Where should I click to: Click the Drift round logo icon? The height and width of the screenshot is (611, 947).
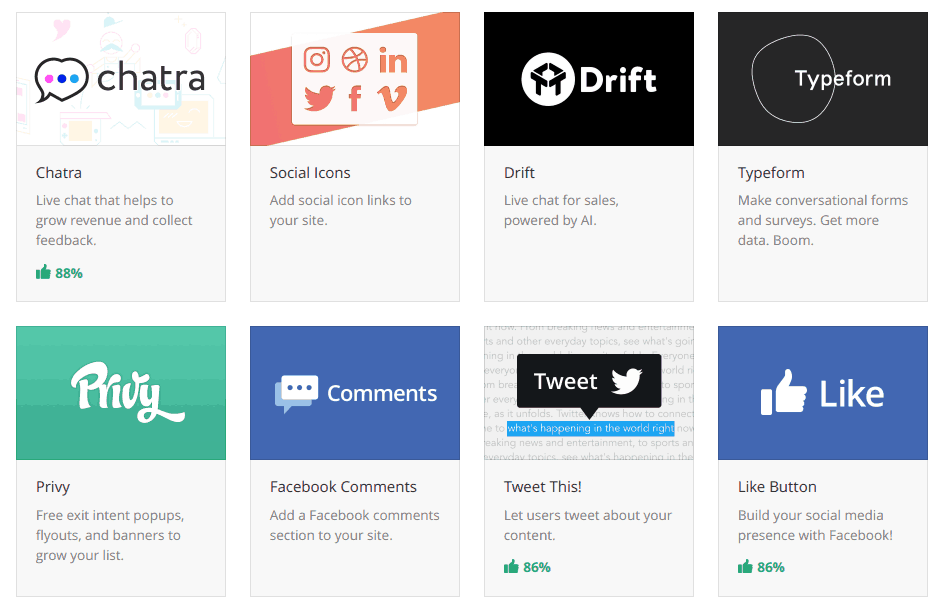(548, 79)
